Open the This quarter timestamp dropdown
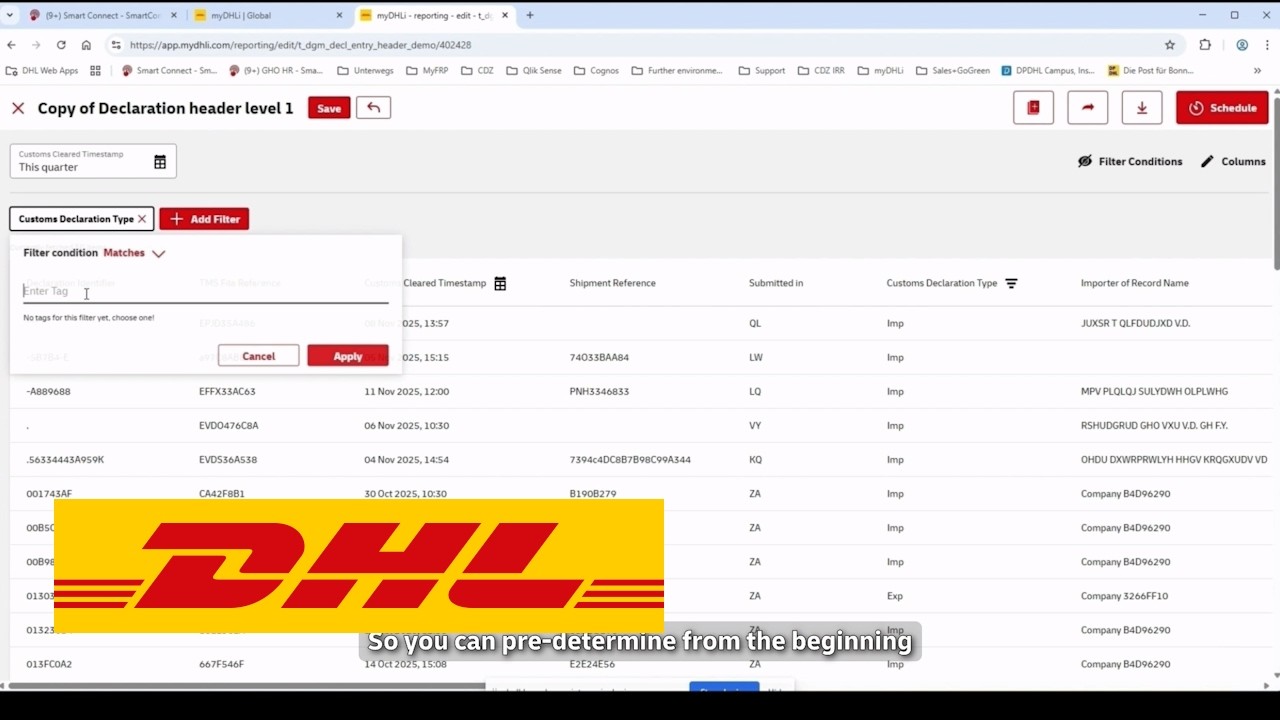 (93, 161)
